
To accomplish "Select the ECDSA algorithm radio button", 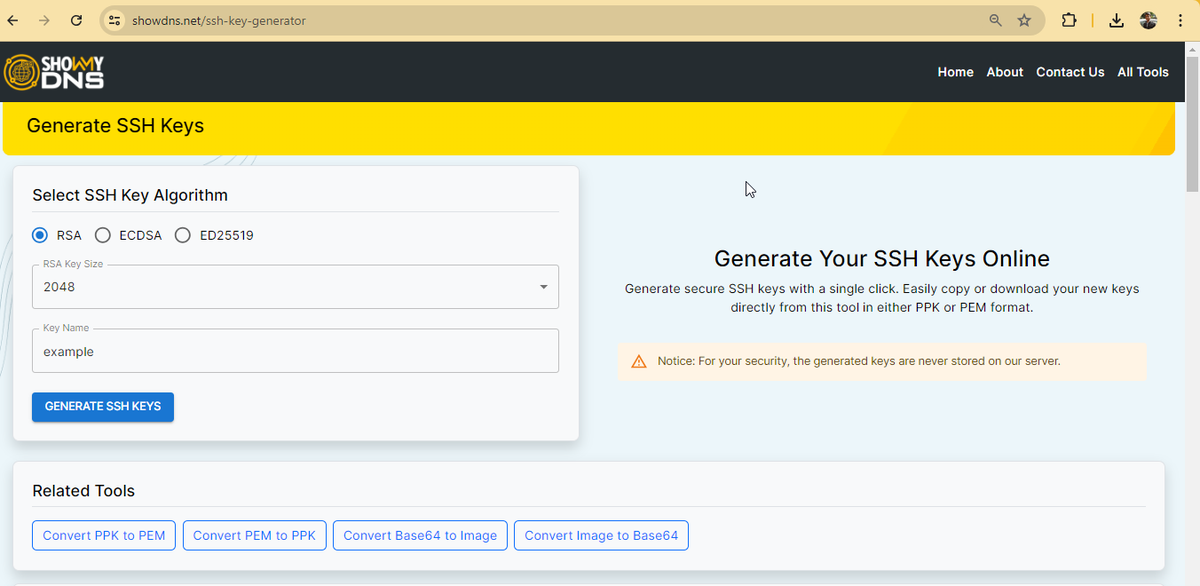I will click(x=102, y=236).
